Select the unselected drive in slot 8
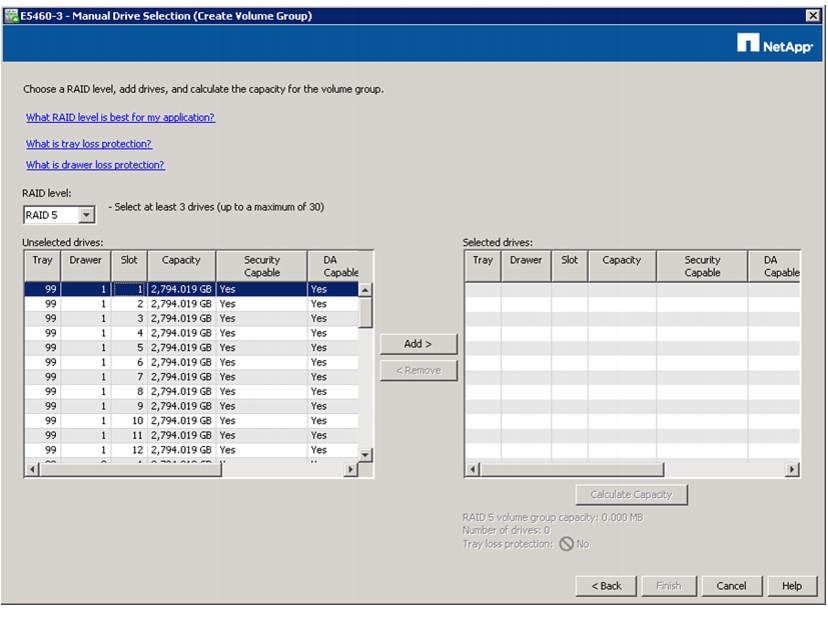This screenshot has height=639, width=828. [191, 391]
